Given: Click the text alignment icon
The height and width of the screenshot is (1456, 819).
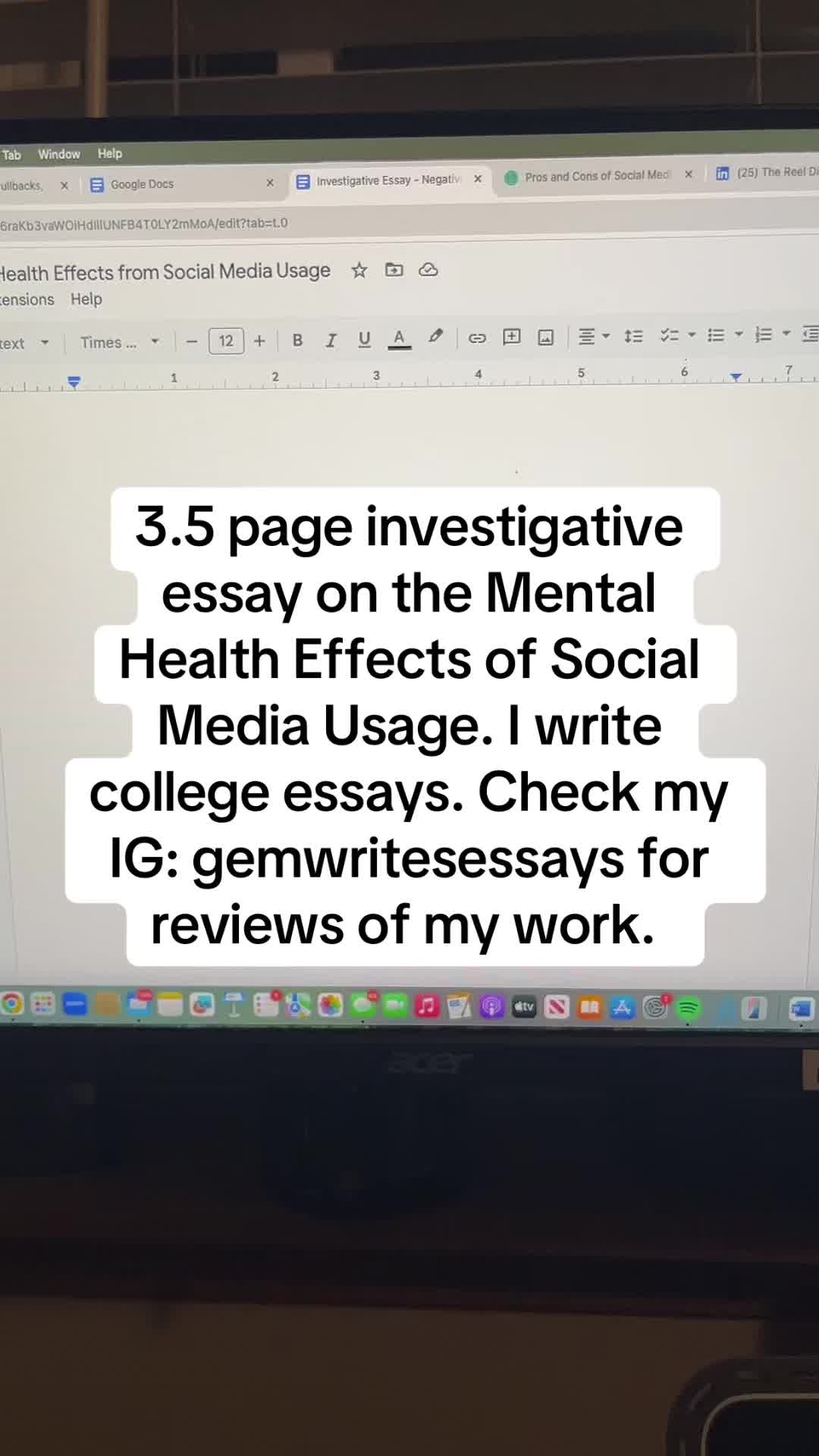Looking at the screenshot, I should point(586,336).
